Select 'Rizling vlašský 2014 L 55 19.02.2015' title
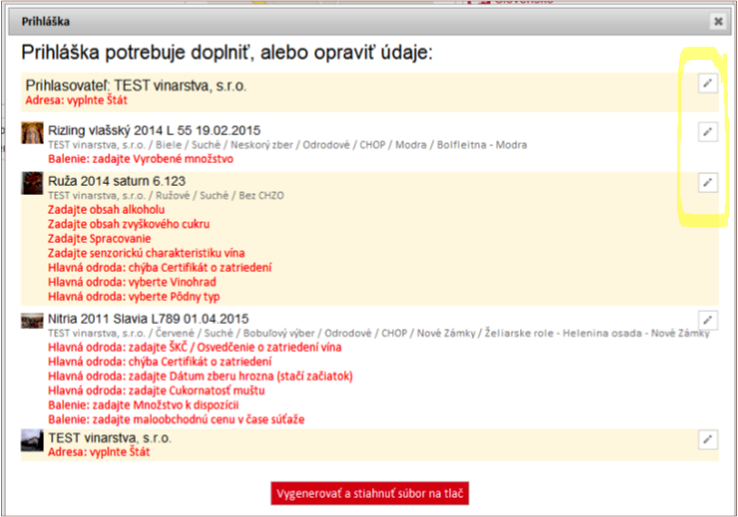The height and width of the screenshot is (517, 738). [154, 130]
